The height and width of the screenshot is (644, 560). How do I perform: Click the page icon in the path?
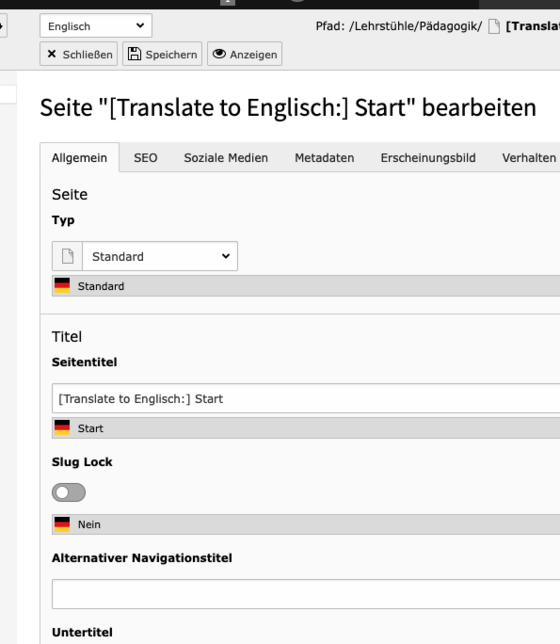(494, 27)
